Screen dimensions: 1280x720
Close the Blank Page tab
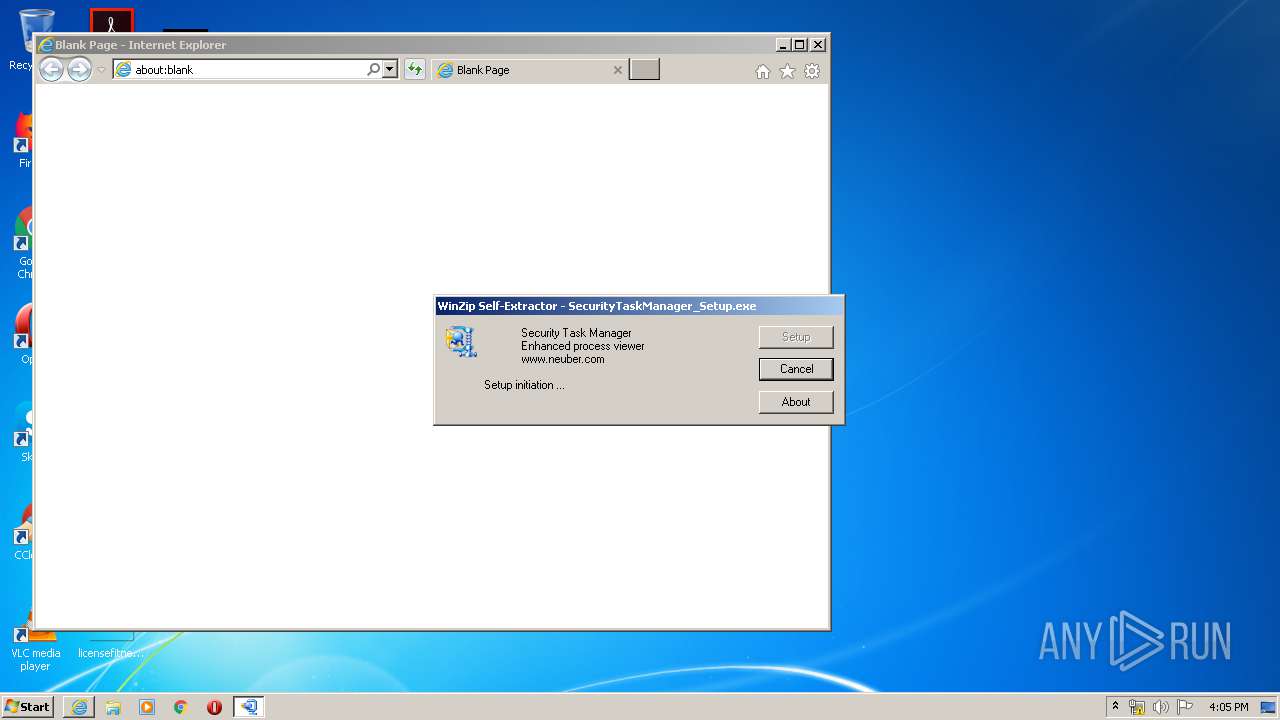617,70
